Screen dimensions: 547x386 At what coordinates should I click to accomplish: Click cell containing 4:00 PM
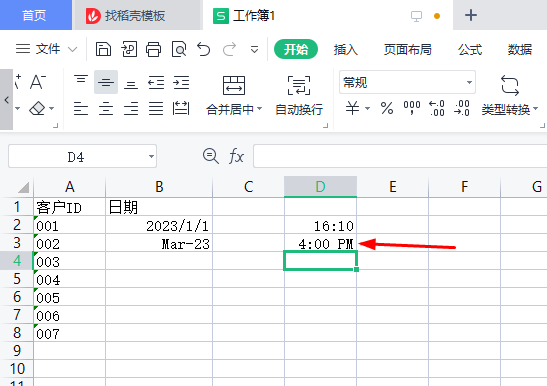tap(320, 243)
